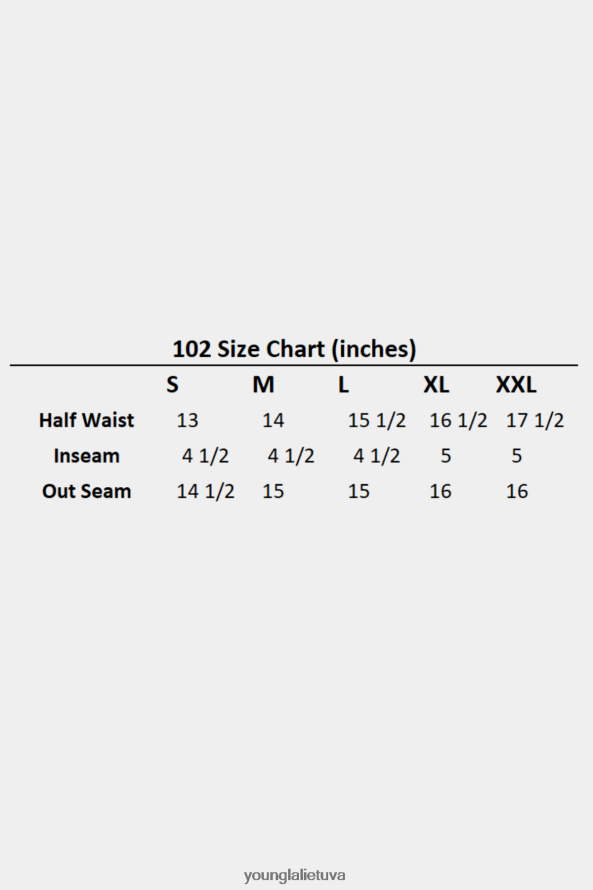This screenshot has width=593, height=890.
Task: Click the Half Waist row label
Action: (86, 420)
